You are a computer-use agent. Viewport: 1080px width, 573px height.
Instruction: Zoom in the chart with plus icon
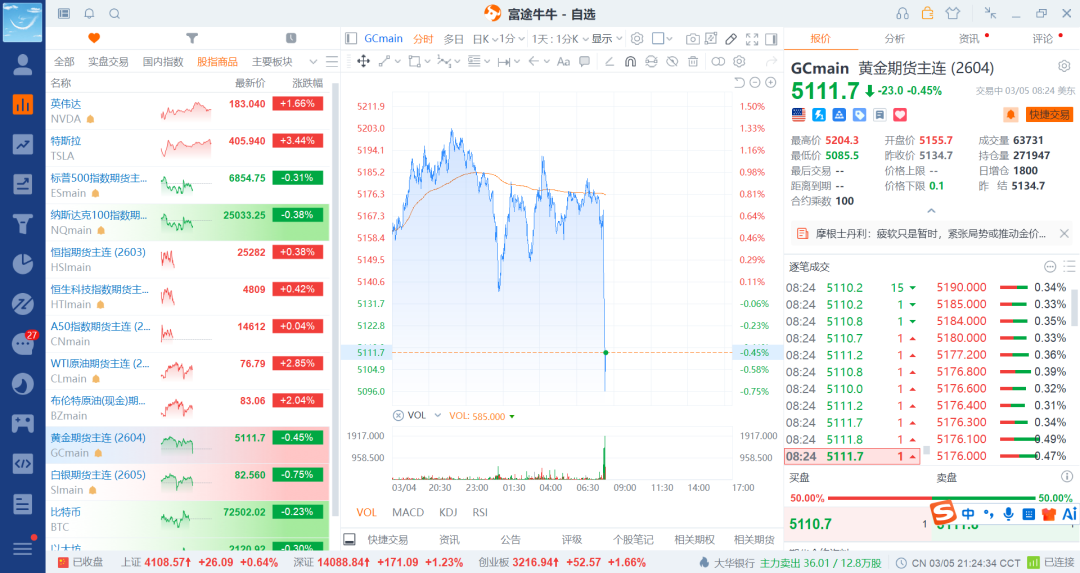click(771, 83)
